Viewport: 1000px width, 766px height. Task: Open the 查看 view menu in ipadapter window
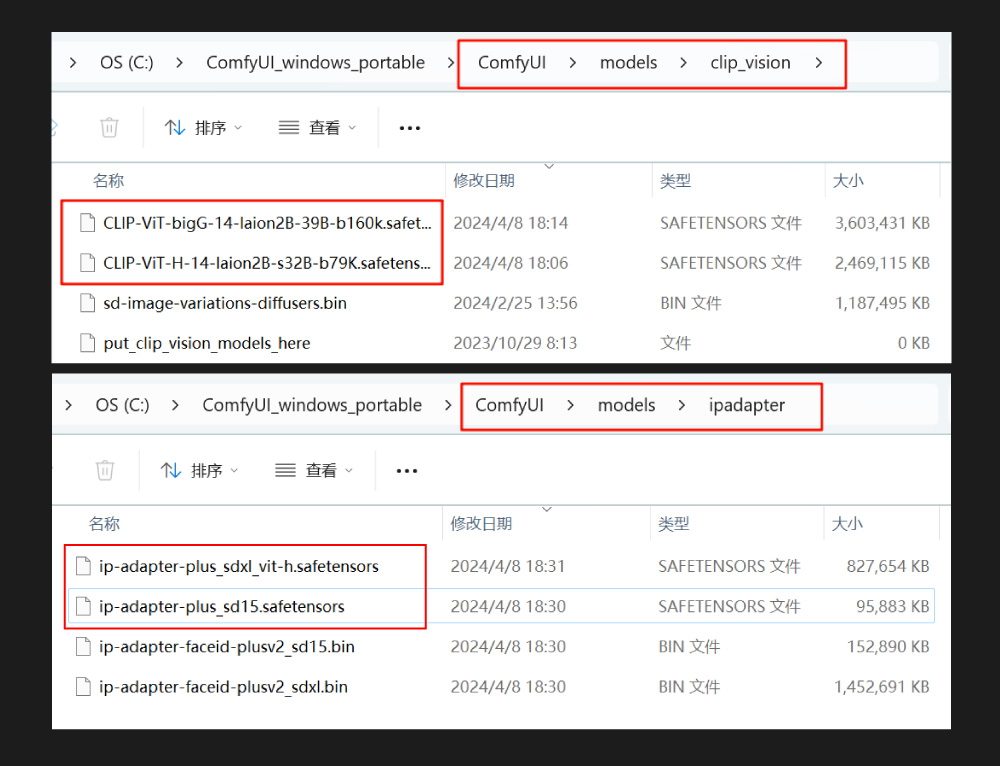tap(313, 471)
